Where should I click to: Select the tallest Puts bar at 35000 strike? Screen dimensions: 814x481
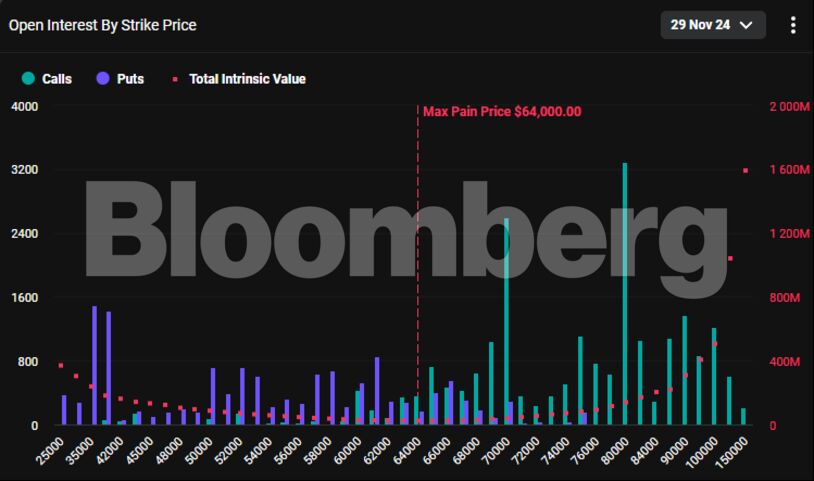pyautogui.click(x=94, y=365)
